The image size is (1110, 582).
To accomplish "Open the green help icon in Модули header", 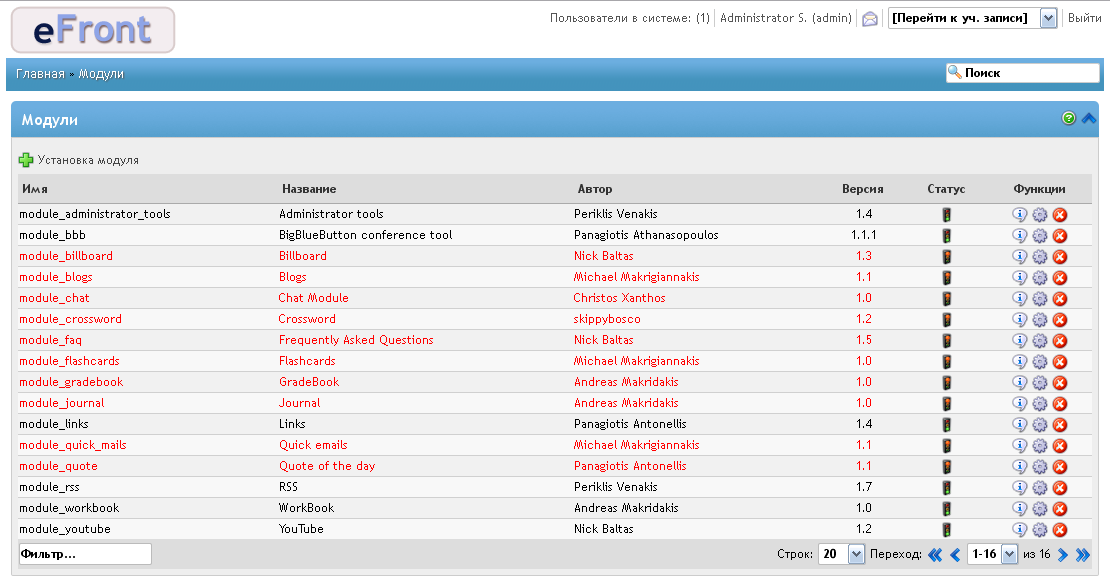I will point(1069,118).
